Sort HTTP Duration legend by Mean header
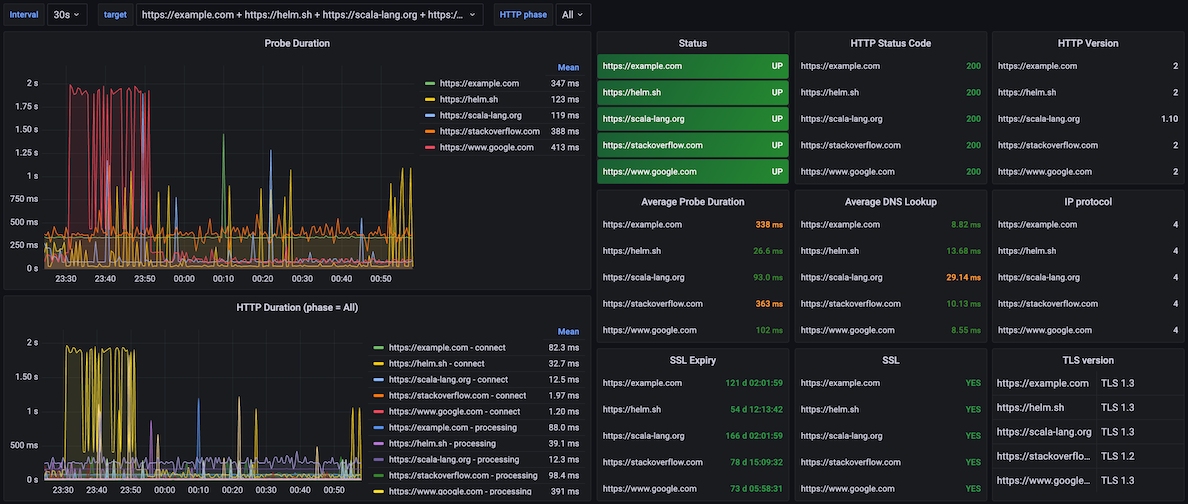Image resolution: width=1188 pixels, height=504 pixels. (568, 332)
